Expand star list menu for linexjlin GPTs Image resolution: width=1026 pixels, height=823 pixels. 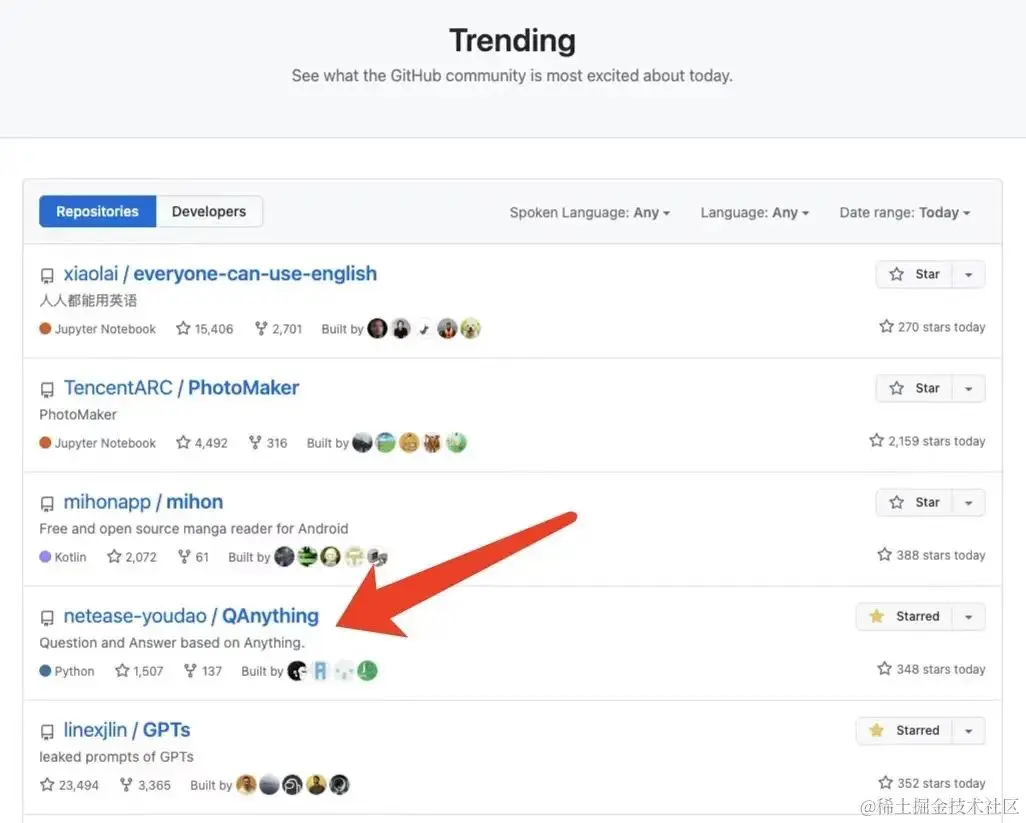tap(968, 730)
